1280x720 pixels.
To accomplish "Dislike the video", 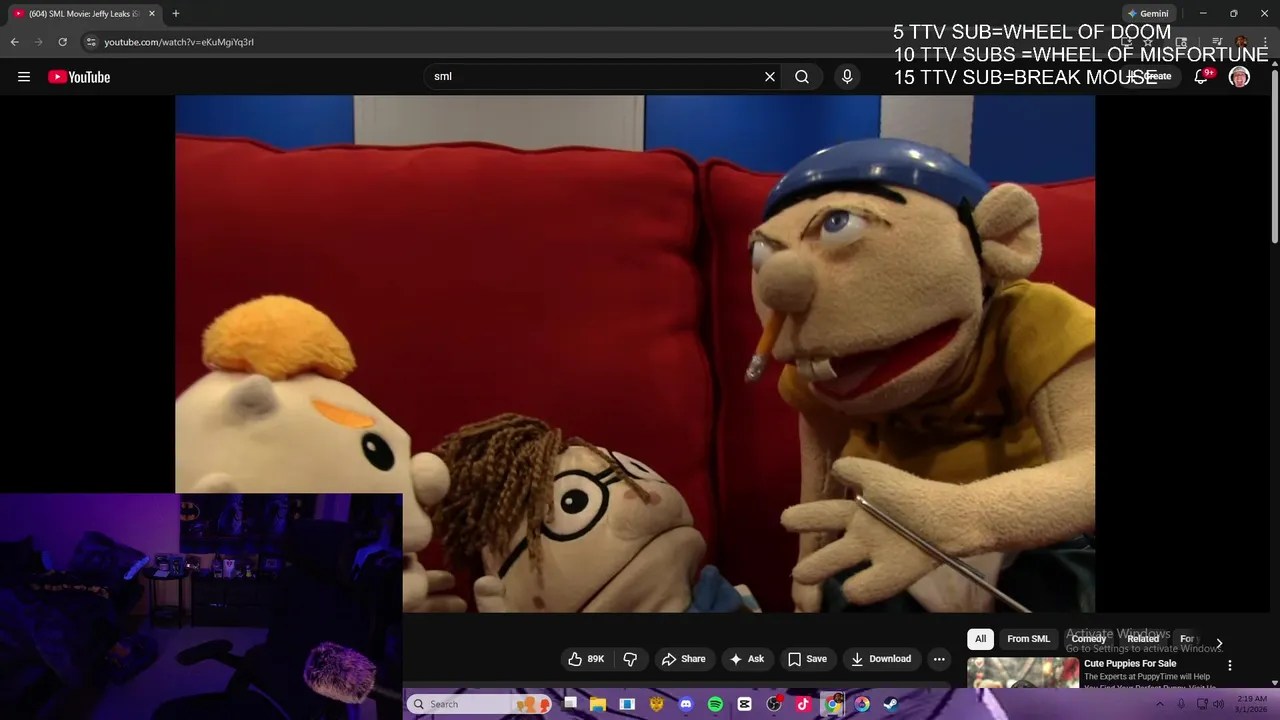I will click(x=630, y=659).
